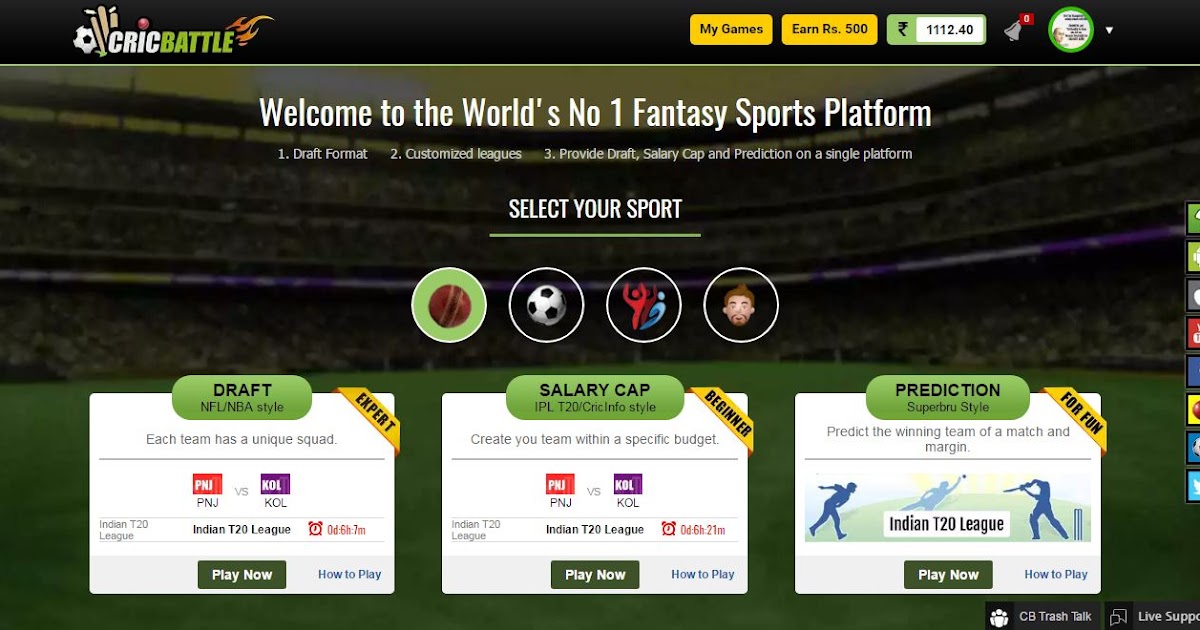Open My Games
The width and height of the screenshot is (1200, 630).
(x=731, y=29)
